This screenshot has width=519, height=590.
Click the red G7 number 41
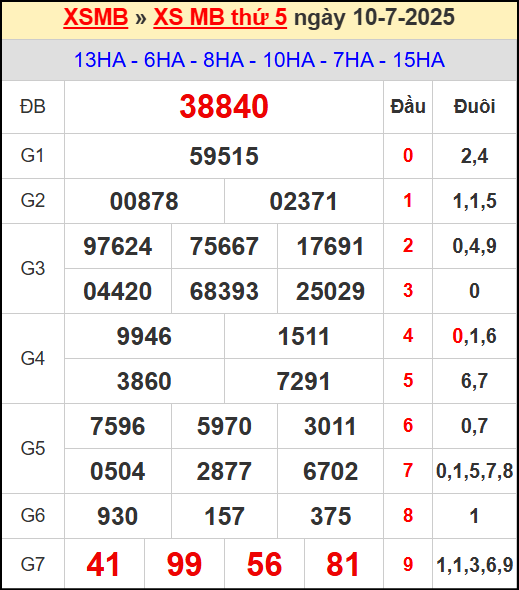(x=103, y=564)
